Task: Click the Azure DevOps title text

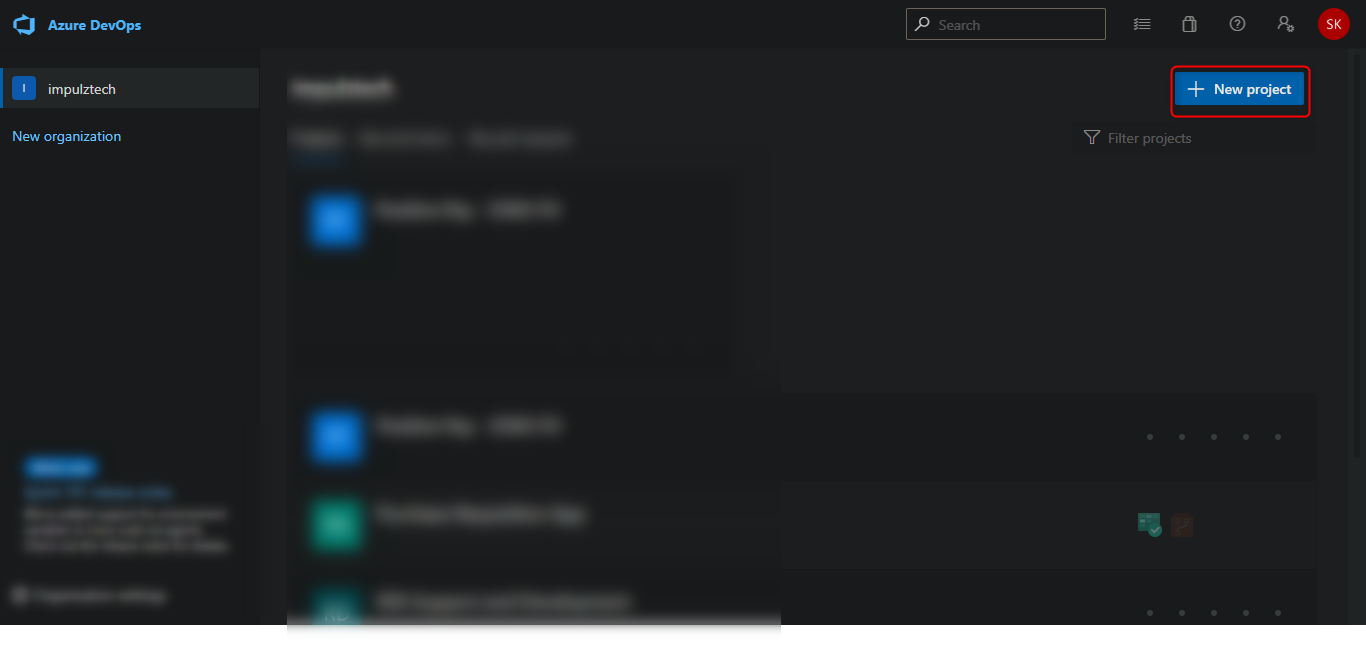Action: tap(94, 25)
